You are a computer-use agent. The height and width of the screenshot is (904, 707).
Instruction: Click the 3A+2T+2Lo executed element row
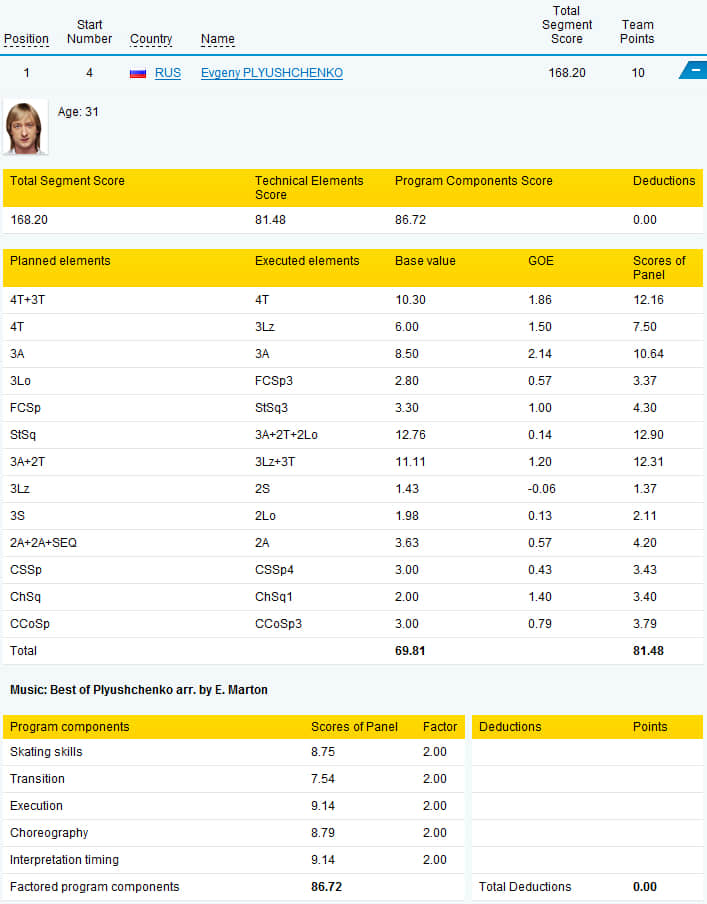click(x=353, y=435)
